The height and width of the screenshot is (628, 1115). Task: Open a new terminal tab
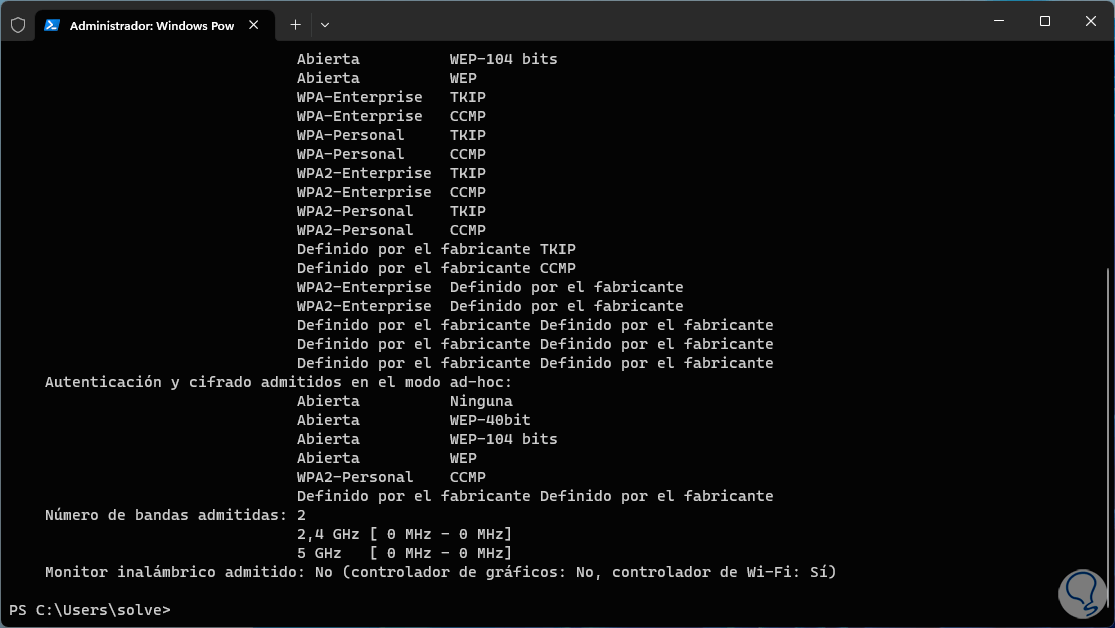[295, 24]
